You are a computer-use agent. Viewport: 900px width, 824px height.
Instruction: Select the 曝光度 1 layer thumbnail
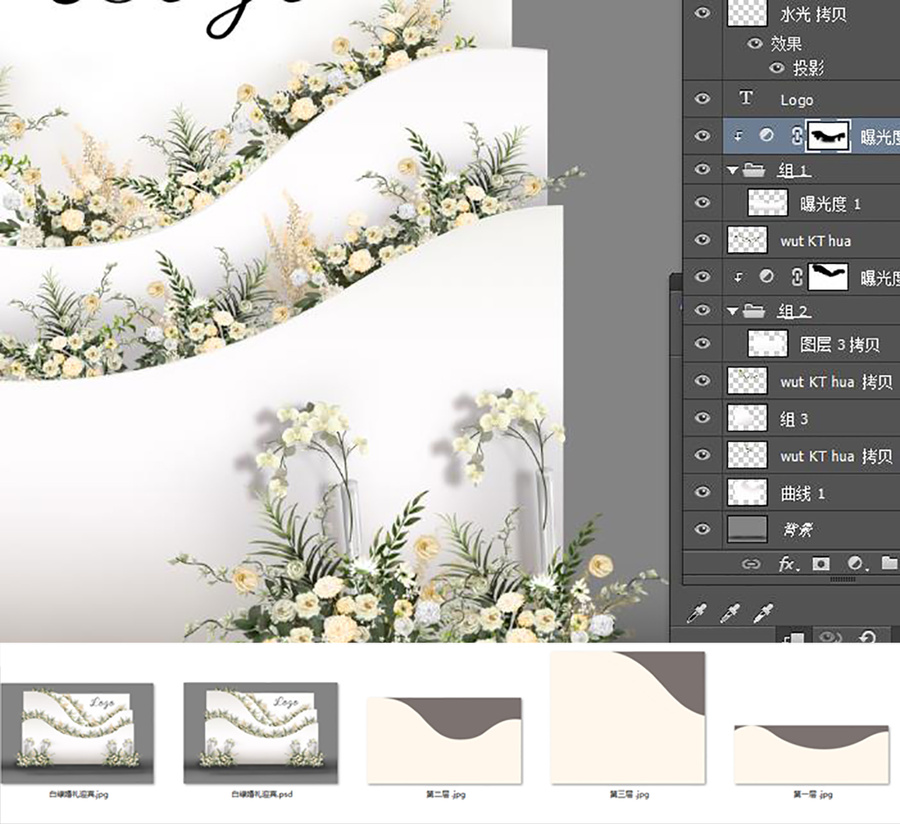tap(768, 203)
